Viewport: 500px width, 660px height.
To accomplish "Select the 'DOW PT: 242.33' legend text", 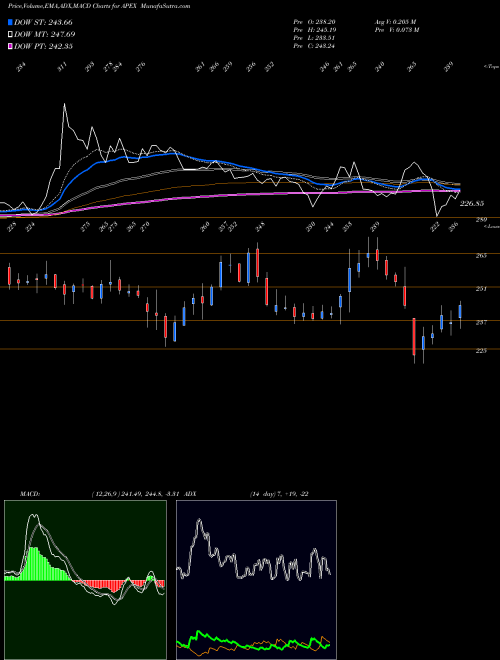I will 44,46.
